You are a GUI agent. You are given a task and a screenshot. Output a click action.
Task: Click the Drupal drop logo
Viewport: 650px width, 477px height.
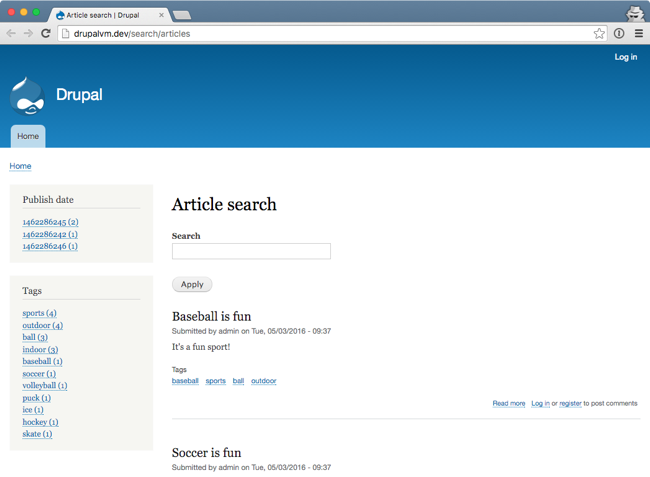click(27, 96)
